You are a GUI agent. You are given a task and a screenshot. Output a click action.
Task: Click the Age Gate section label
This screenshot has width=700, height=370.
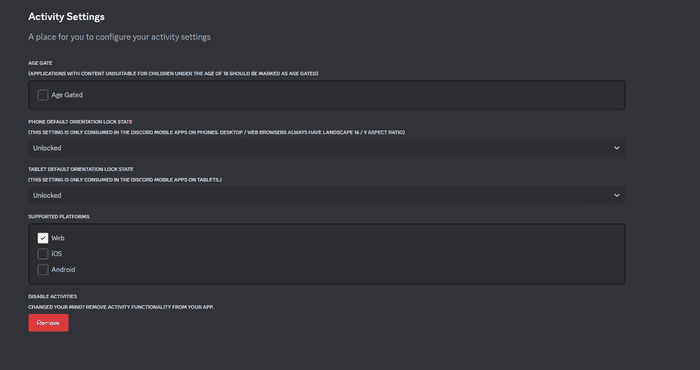[x=40, y=63]
